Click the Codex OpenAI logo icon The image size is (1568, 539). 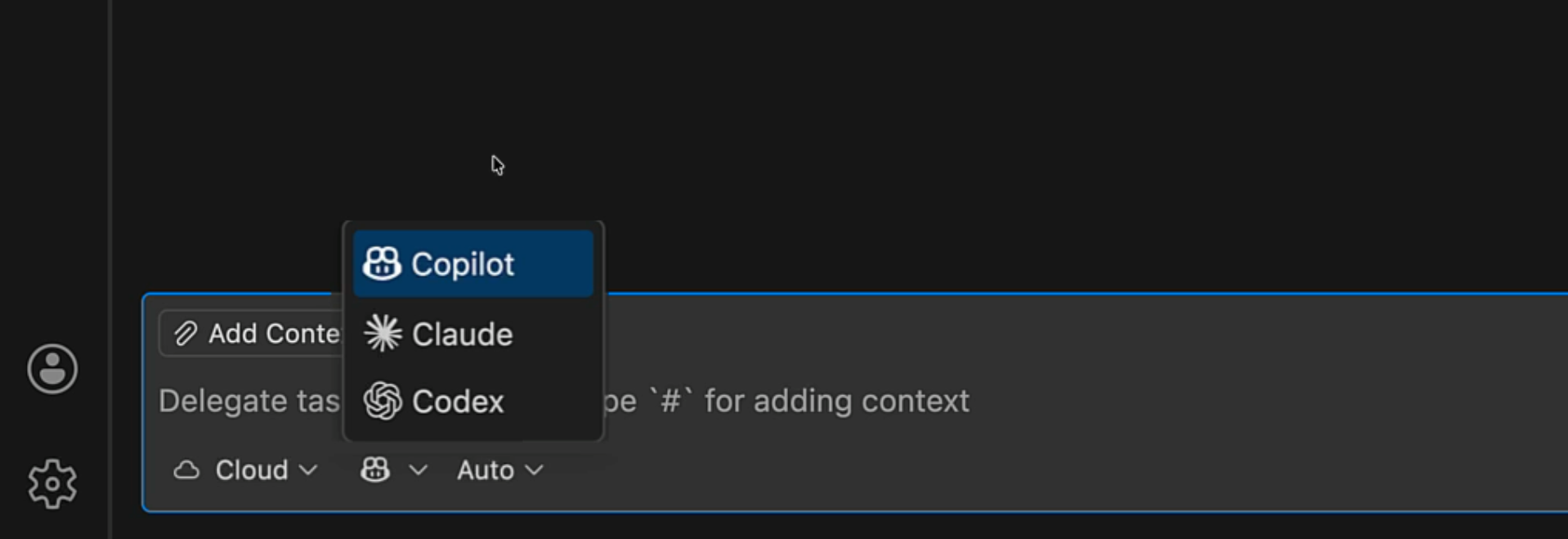click(x=383, y=401)
